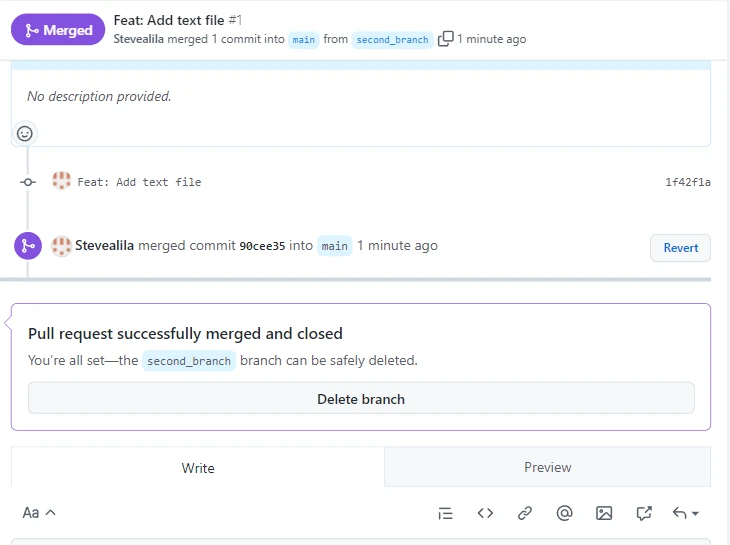The image size is (730, 545).
Task: Attach an image using the image icon
Action: 604,513
